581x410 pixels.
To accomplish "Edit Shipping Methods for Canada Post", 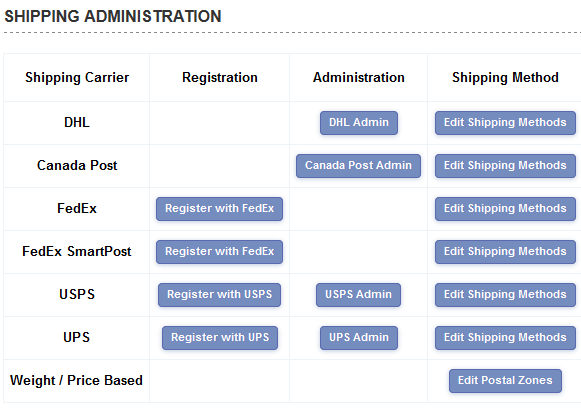I will click(x=505, y=166).
